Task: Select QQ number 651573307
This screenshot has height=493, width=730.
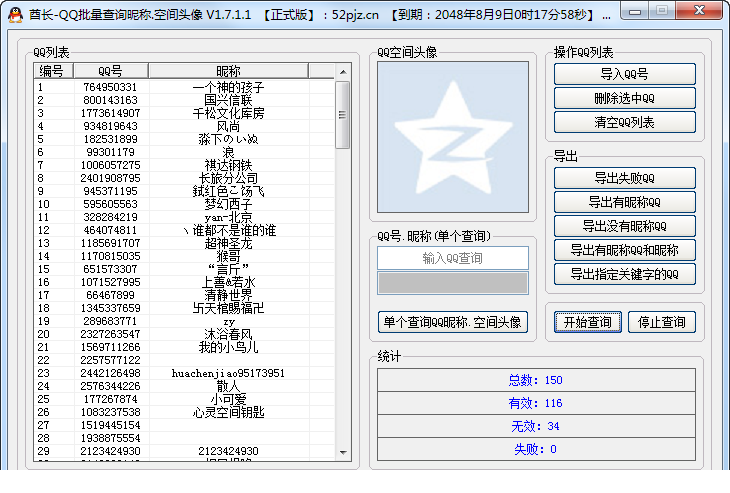Action: click(x=110, y=270)
